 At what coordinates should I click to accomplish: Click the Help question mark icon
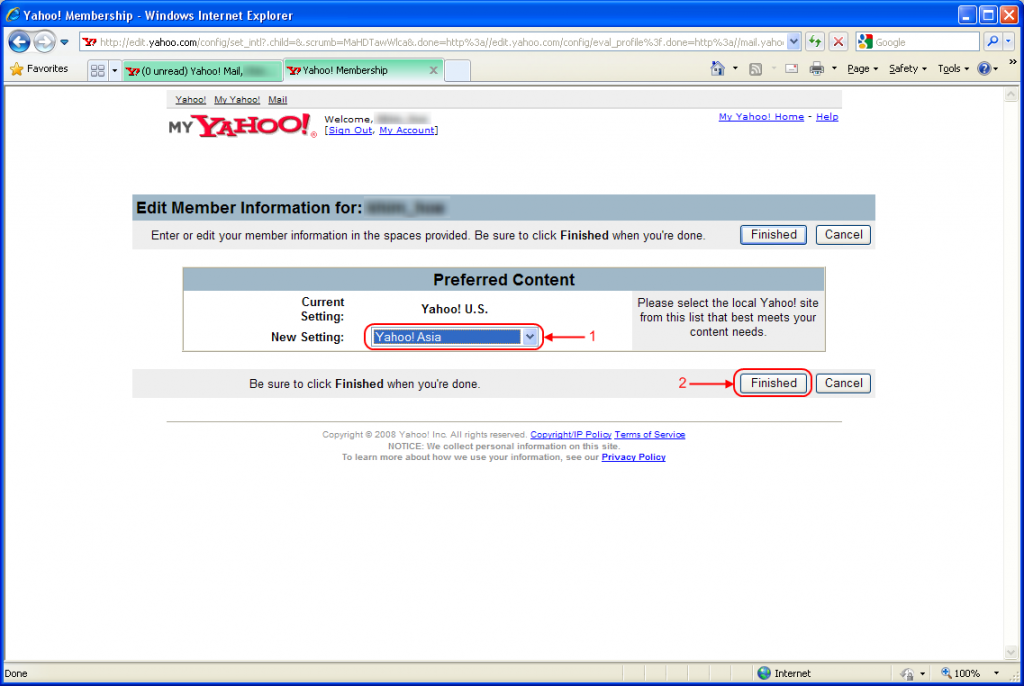coord(983,69)
